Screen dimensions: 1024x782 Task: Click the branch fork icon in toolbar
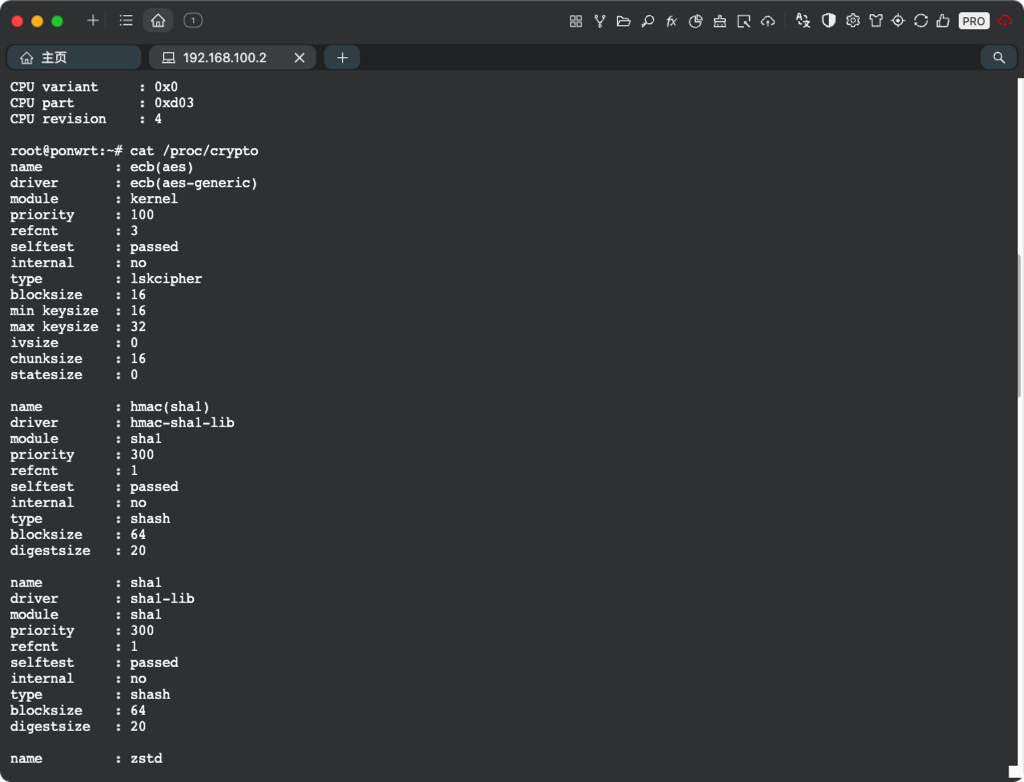[599, 21]
